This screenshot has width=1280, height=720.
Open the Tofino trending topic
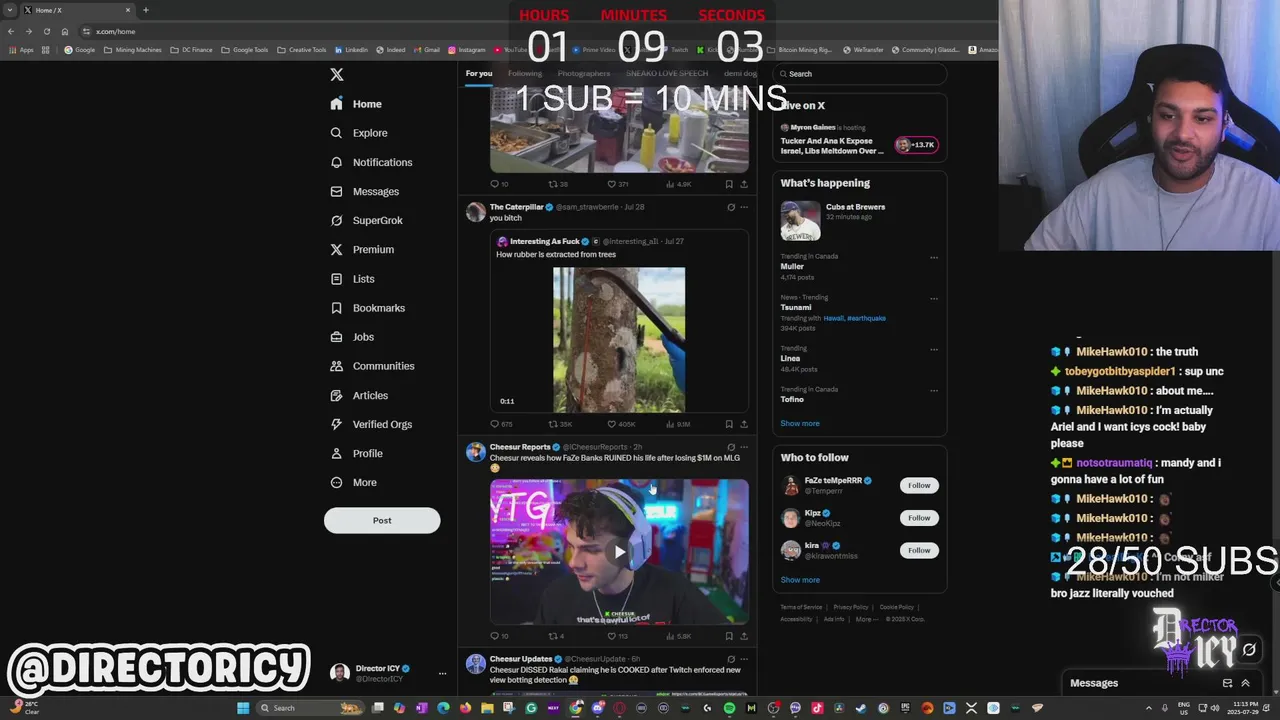(x=792, y=399)
